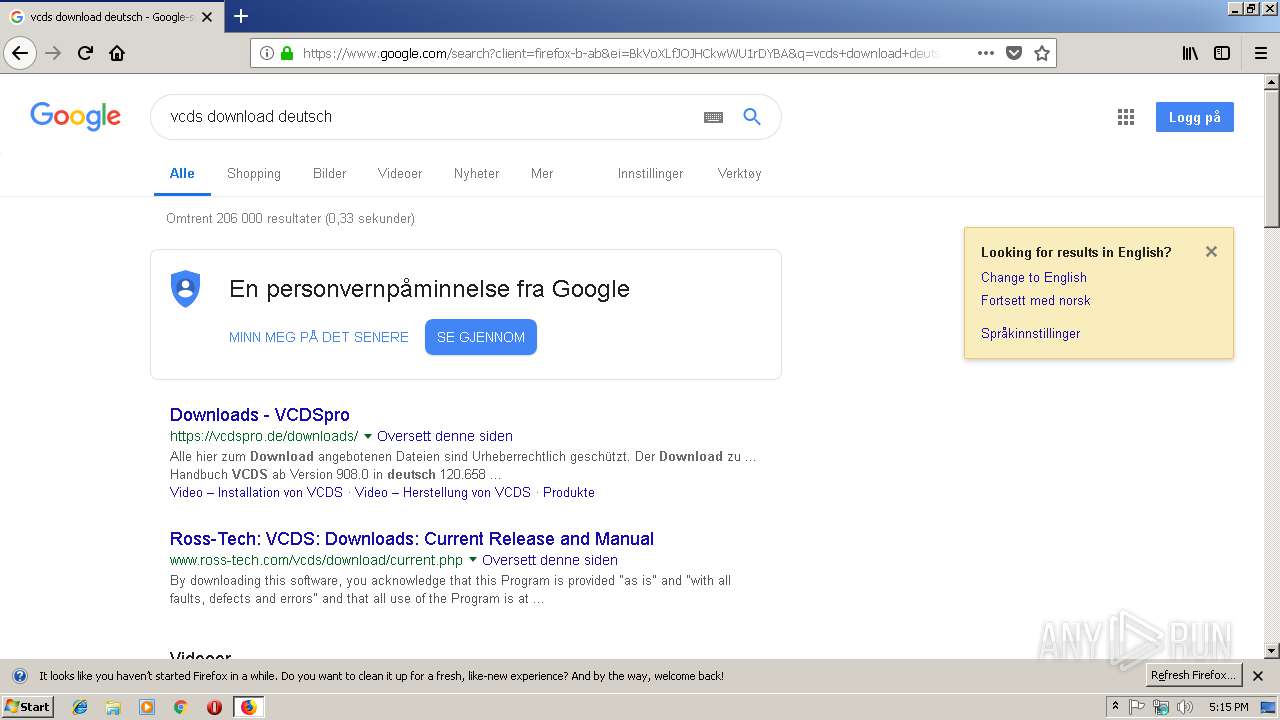Open the Google apps grid

(1126, 117)
